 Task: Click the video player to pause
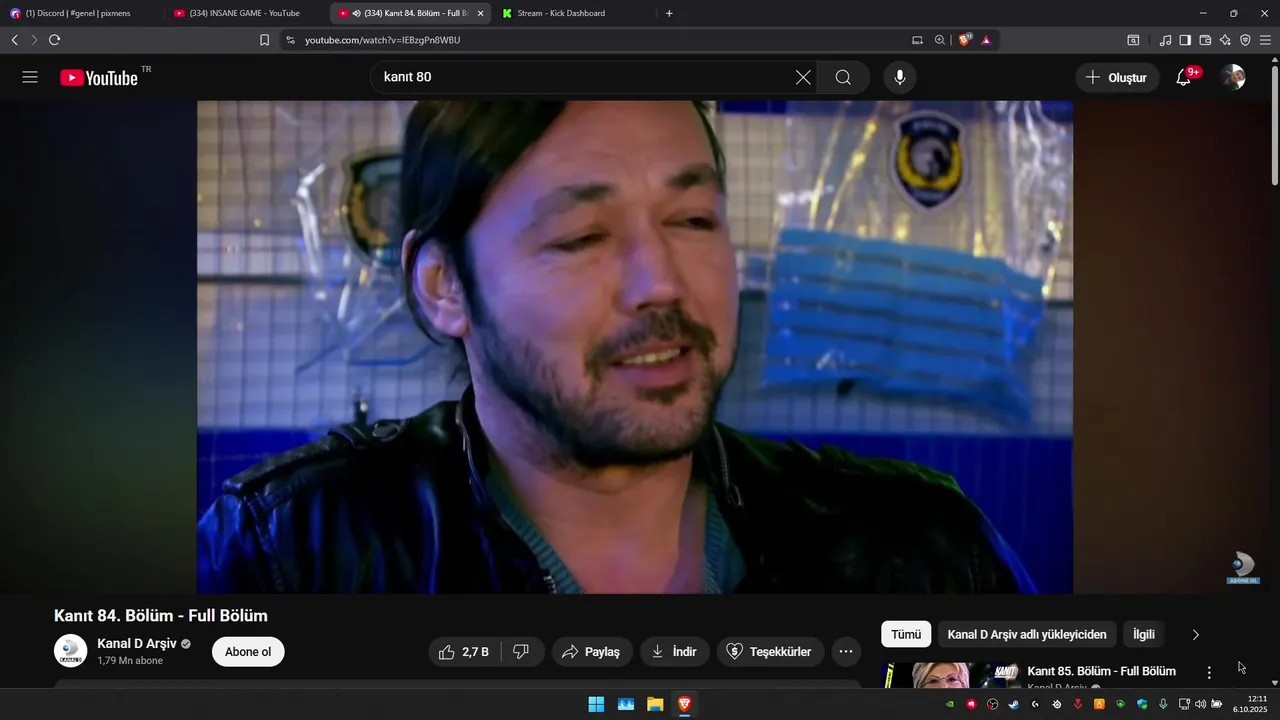click(635, 347)
